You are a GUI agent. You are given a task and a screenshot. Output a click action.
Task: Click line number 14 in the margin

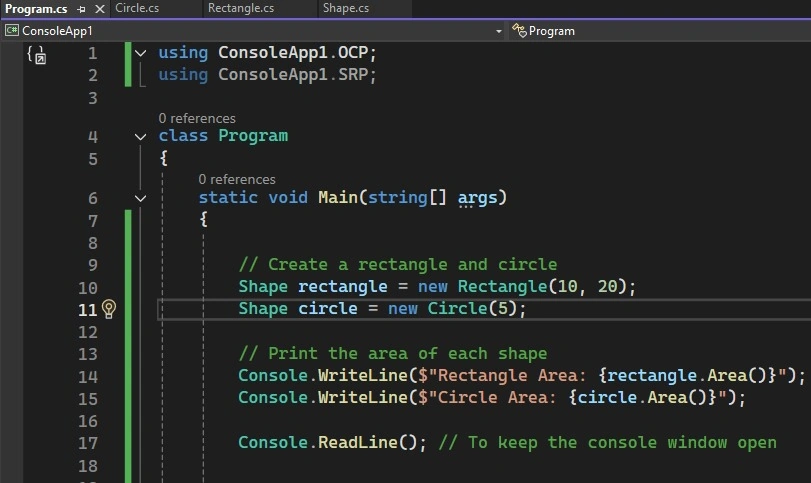(x=87, y=377)
